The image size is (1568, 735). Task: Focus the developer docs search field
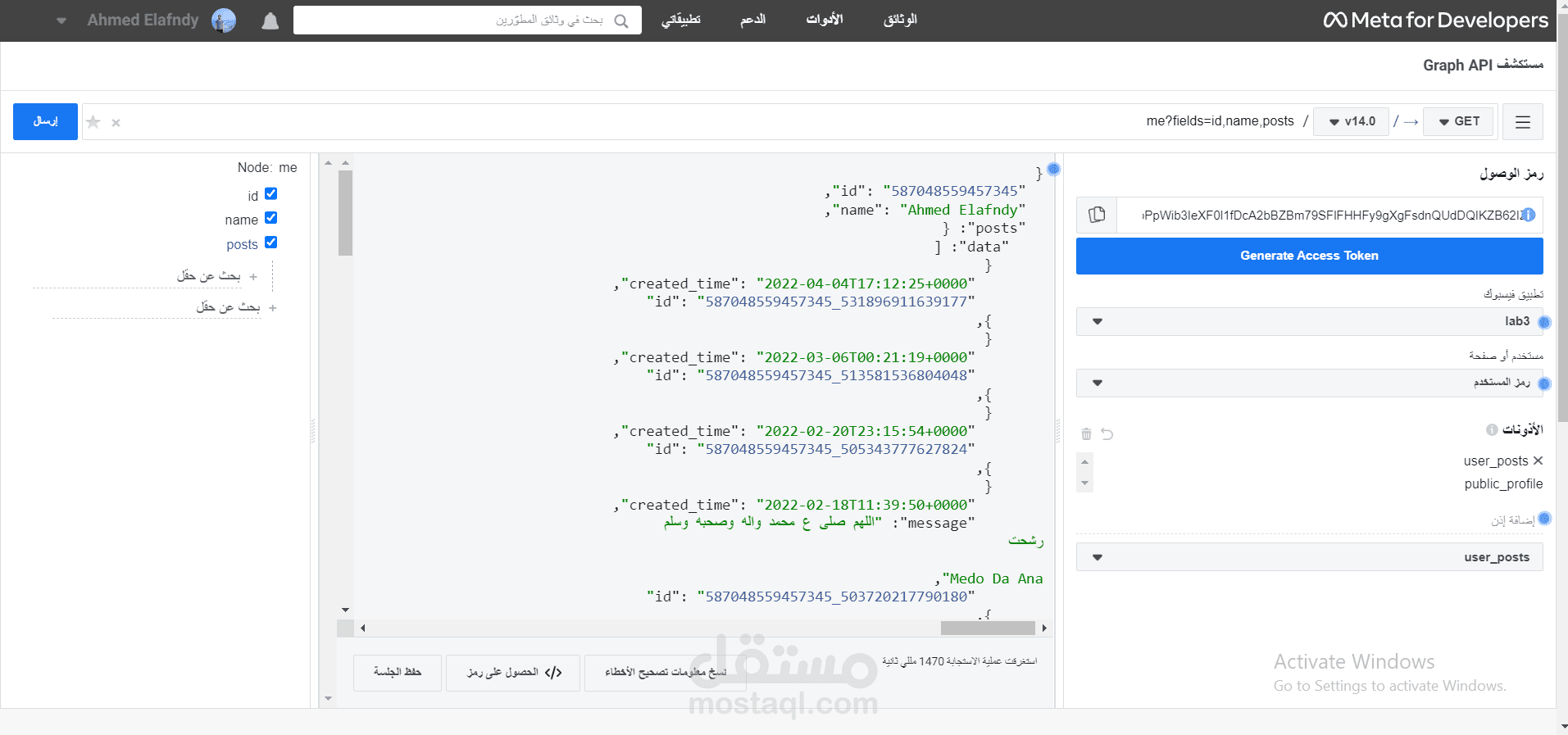coord(467,20)
